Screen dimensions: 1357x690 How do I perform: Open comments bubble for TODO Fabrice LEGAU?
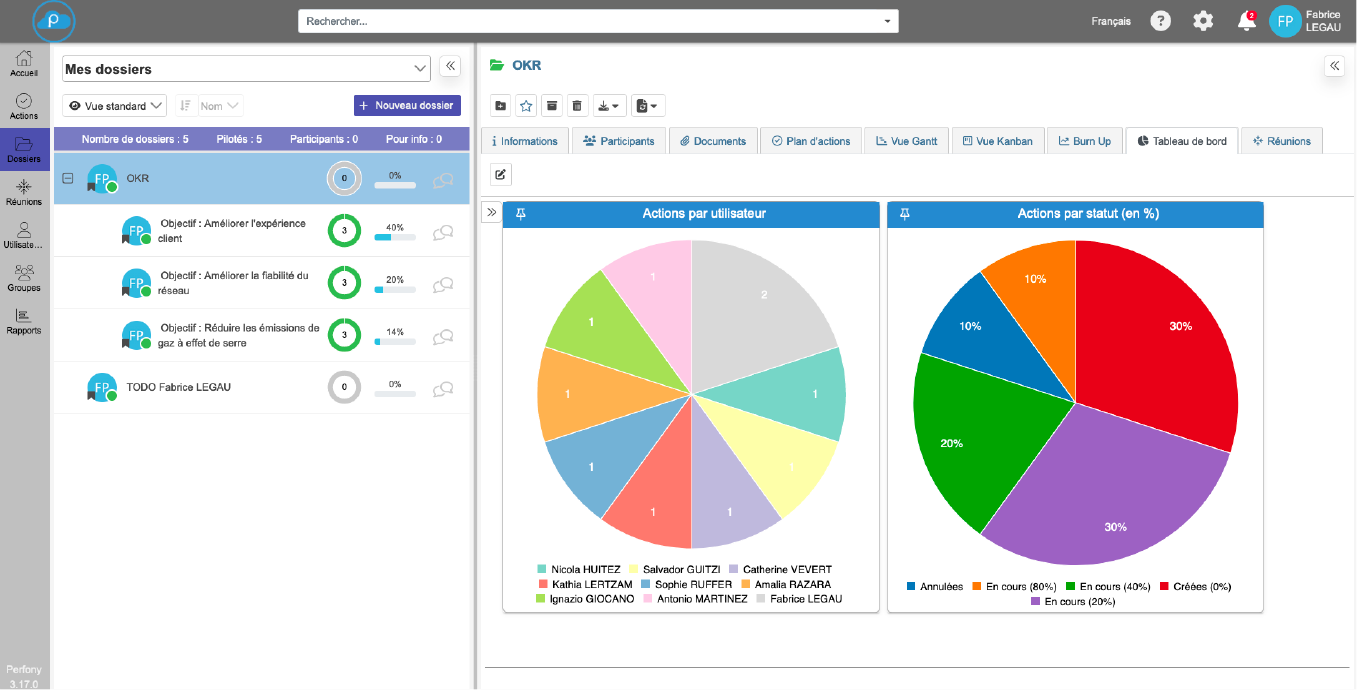pos(443,387)
